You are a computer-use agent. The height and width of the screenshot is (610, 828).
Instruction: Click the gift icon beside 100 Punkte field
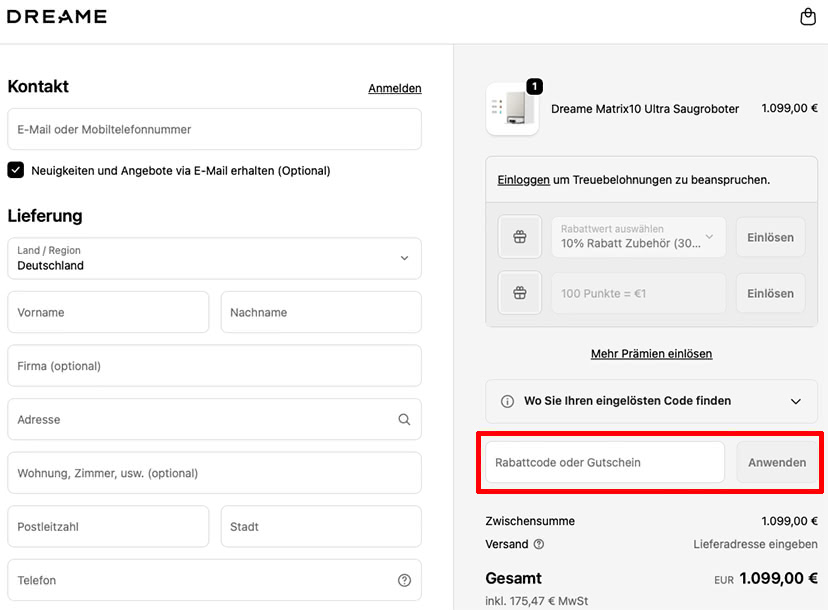pyautogui.click(x=519, y=293)
